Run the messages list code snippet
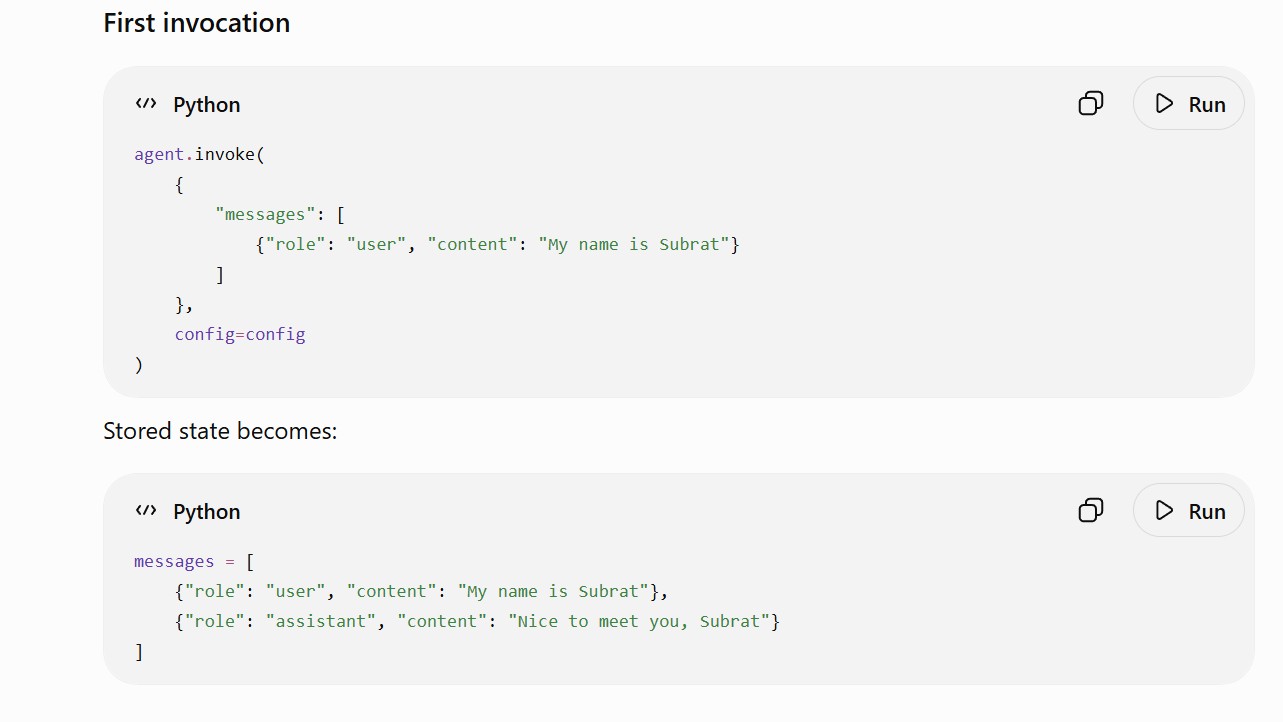1283x722 pixels. click(x=1189, y=510)
